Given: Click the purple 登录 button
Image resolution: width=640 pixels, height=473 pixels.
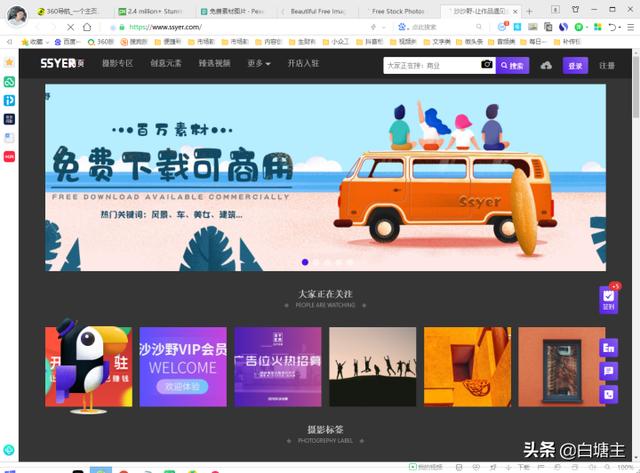Looking at the screenshot, I should click(576, 65).
